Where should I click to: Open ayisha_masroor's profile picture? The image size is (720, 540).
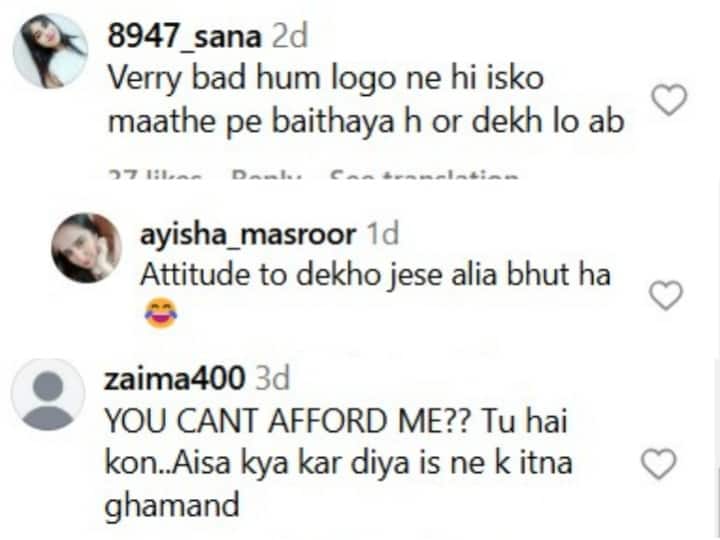click(x=87, y=248)
